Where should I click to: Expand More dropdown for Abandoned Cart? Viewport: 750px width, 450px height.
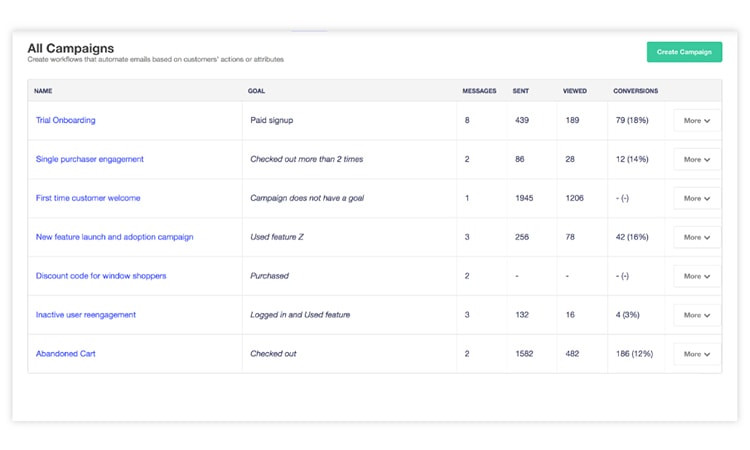point(697,354)
